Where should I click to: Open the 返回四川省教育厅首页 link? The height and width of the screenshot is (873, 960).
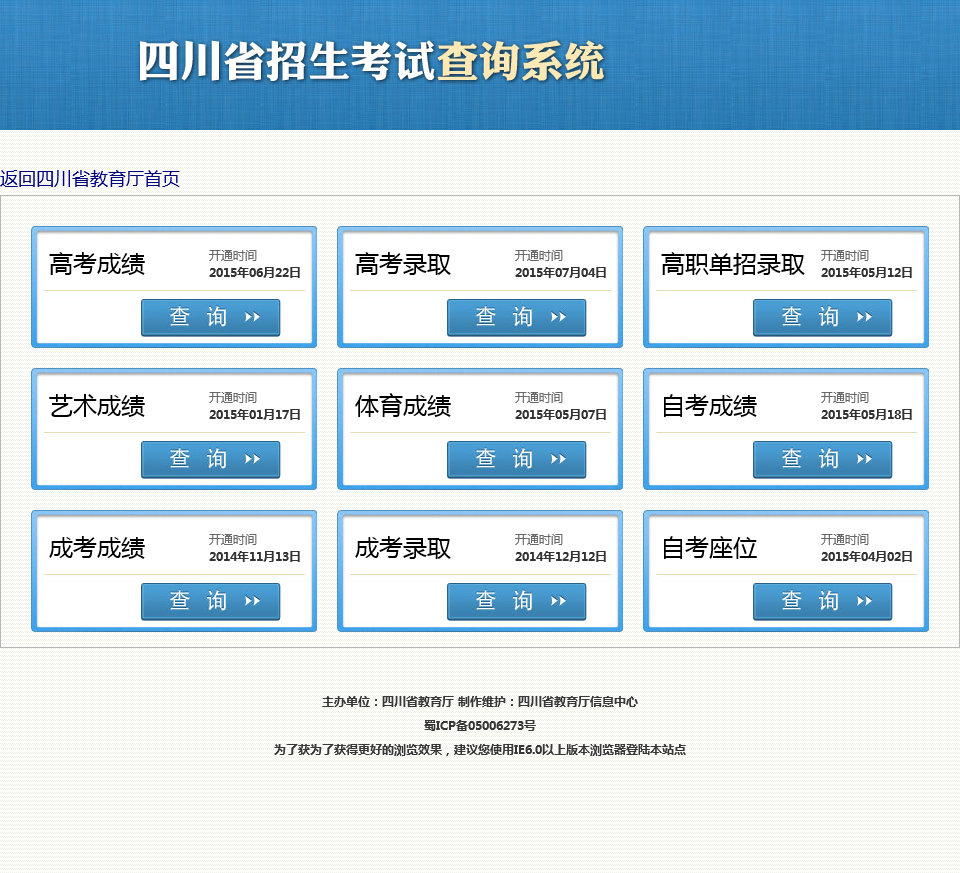90,179
